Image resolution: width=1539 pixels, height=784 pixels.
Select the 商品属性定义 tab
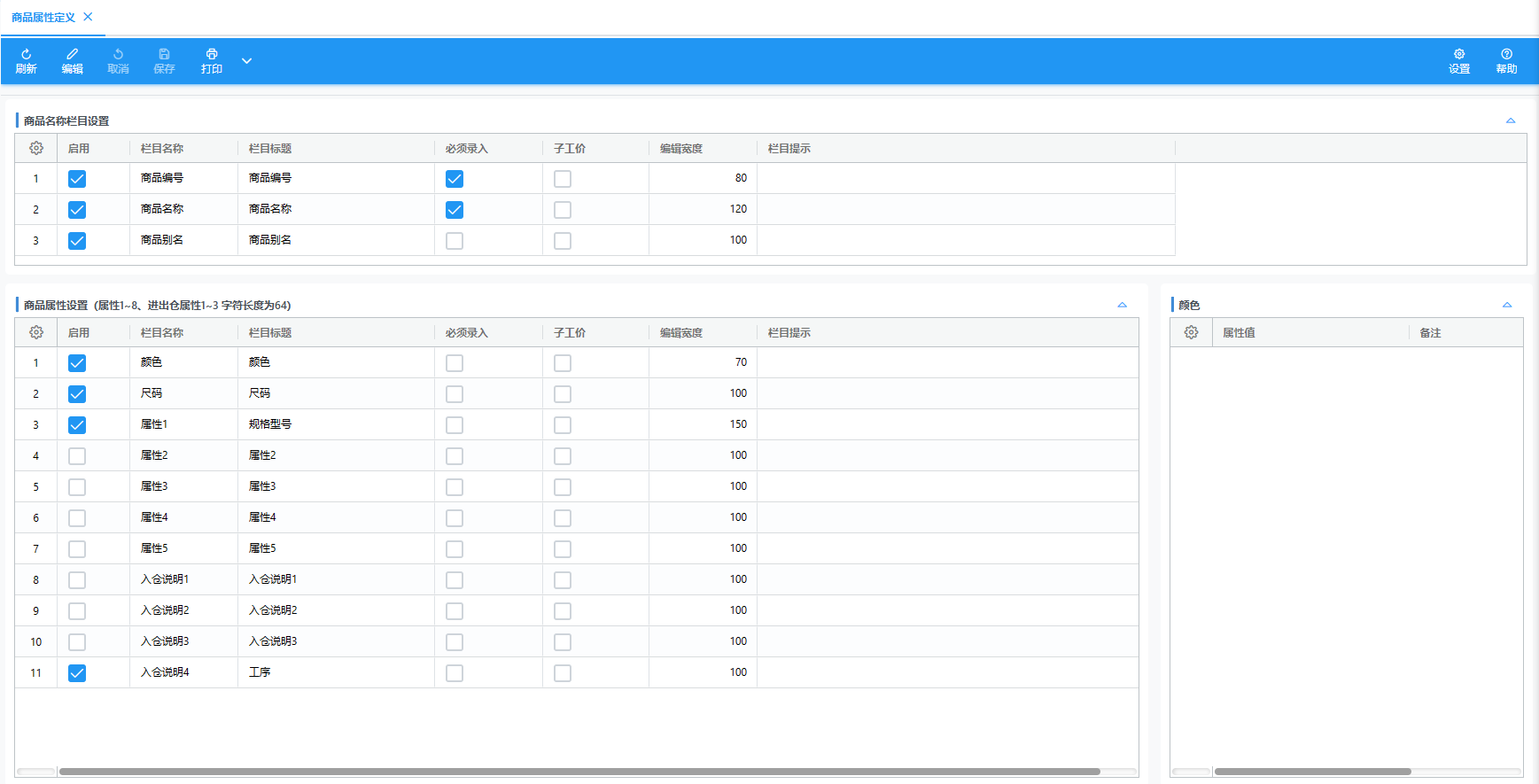(43, 18)
